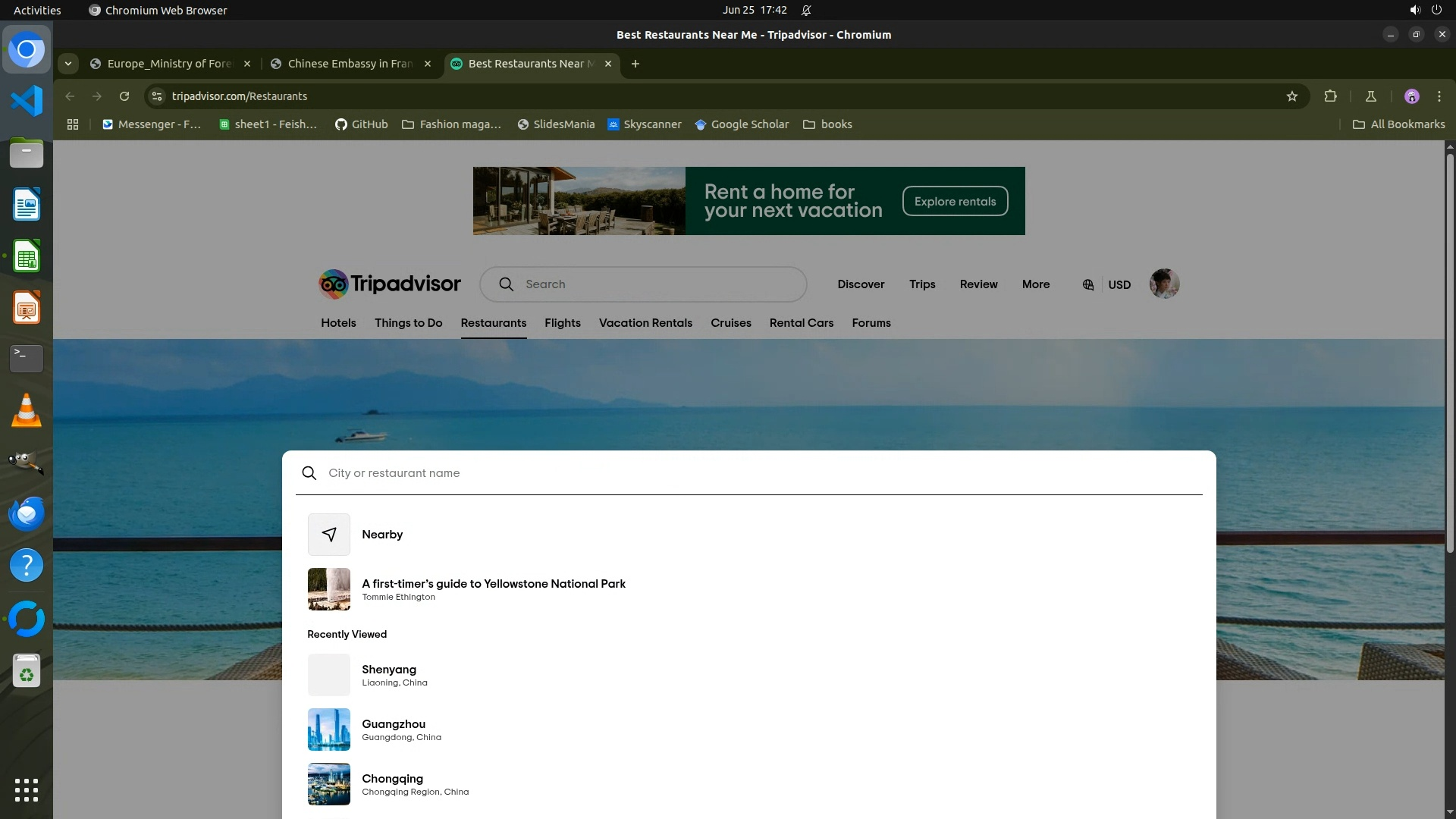
Task: Open the Fashion magazine bookmarks folder
Action: pos(451,124)
